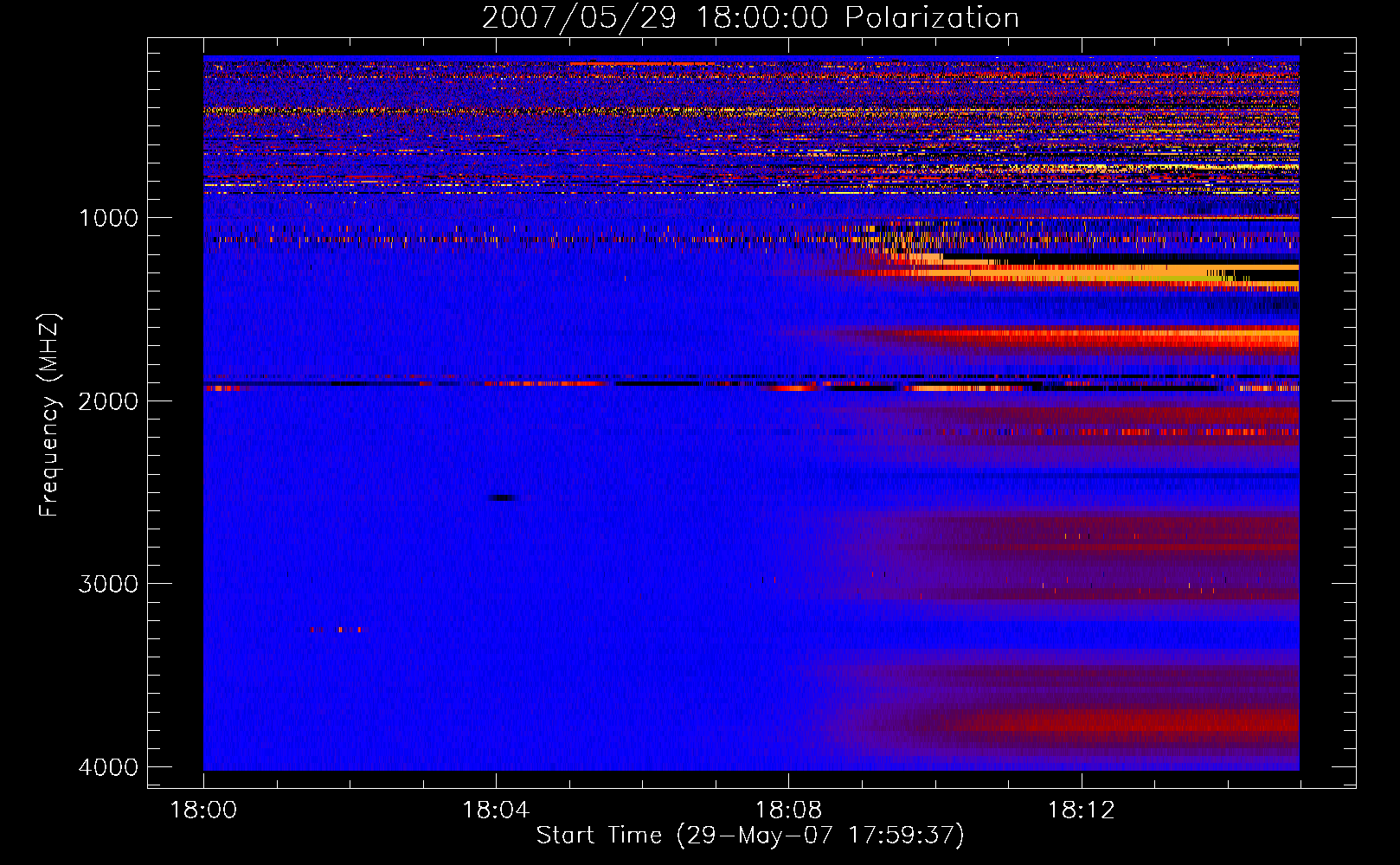Click the 18:12 time tick label
The image size is (1400, 865).
tap(1081, 811)
